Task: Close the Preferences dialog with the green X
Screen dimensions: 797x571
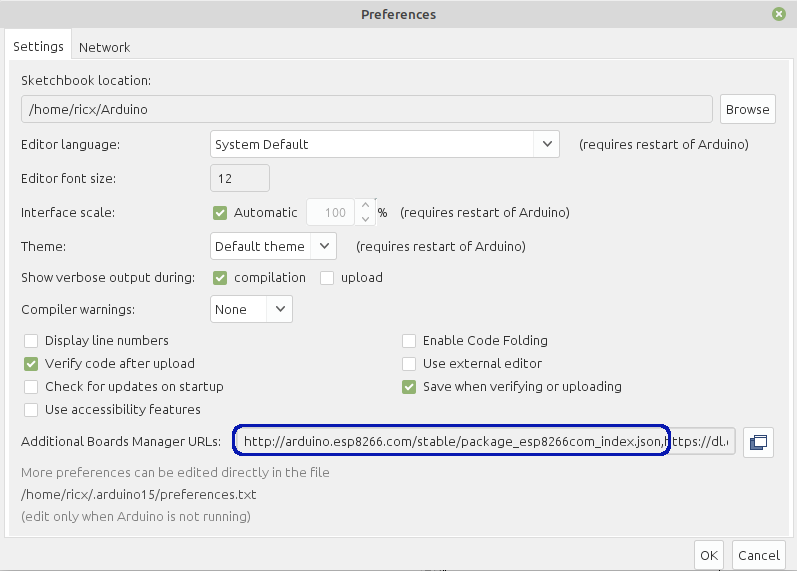Action: click(778, 14)
